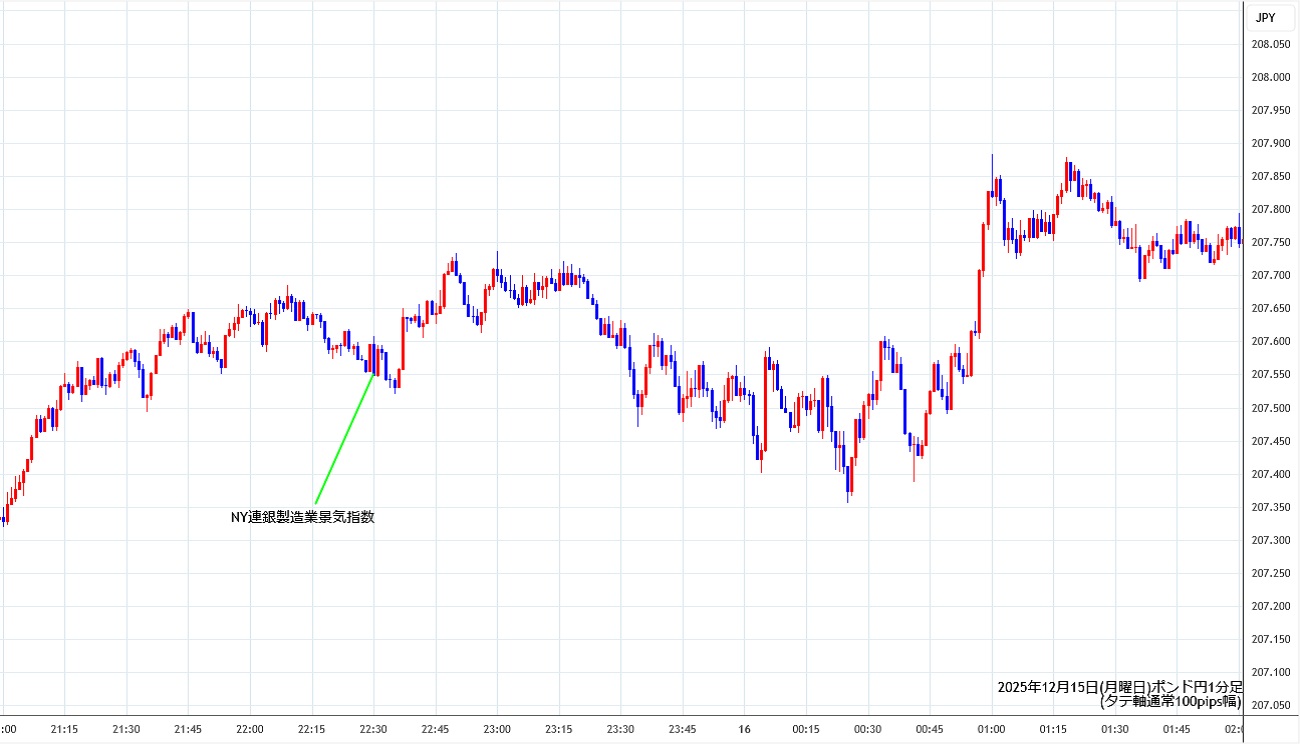Click the 207.500 price axis label
Screen dimensions: 1300x745
[x=1270, y=408]
